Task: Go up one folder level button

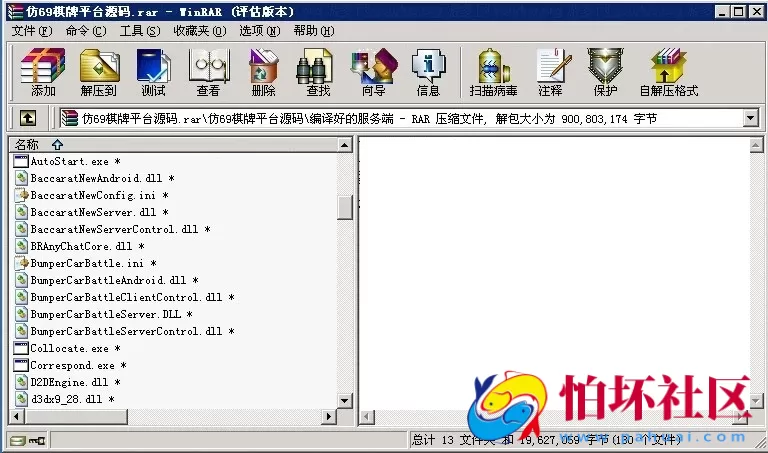Action: tap(29, 119)
